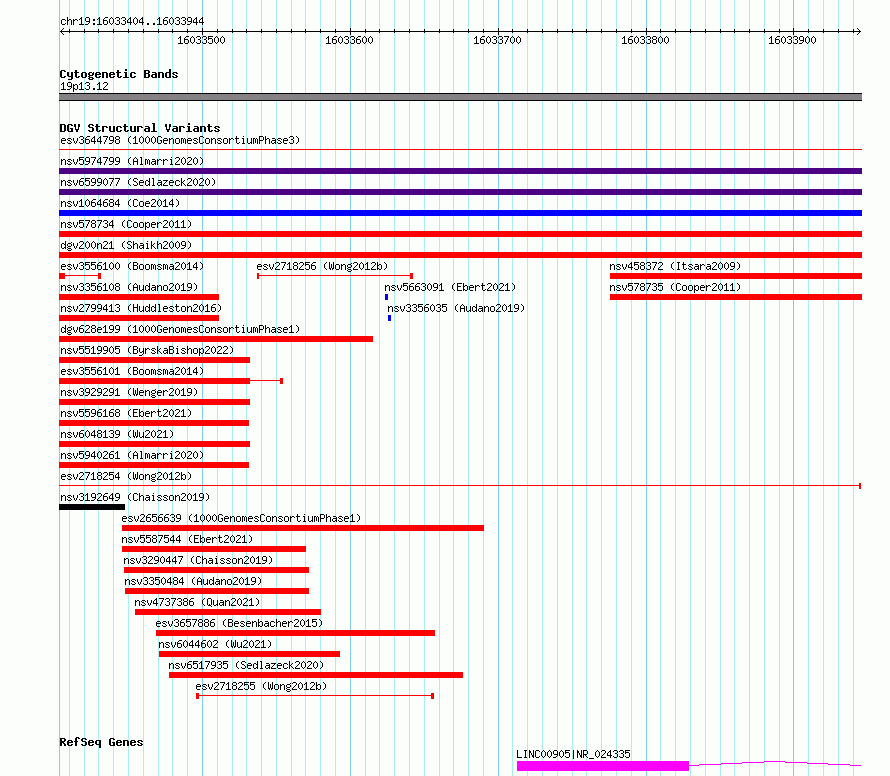Select dgv200n21 (Shaikh2009) variant label
This screenshot has width=890, height=776.
click(x=126, y=245)
